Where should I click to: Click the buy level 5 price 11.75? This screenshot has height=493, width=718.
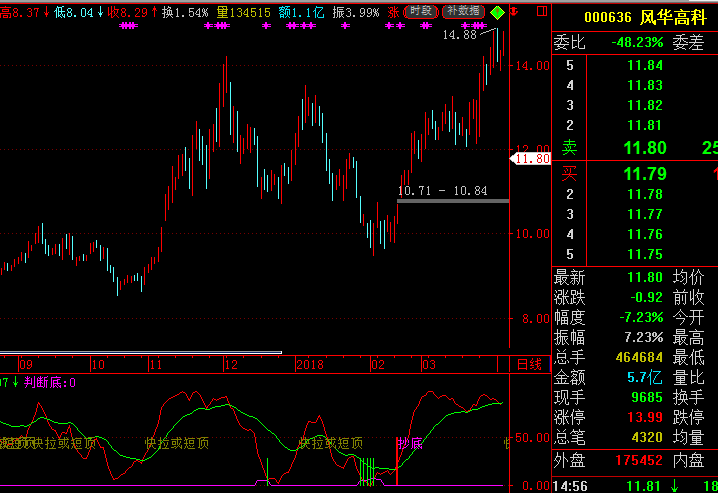pos(645,255)
